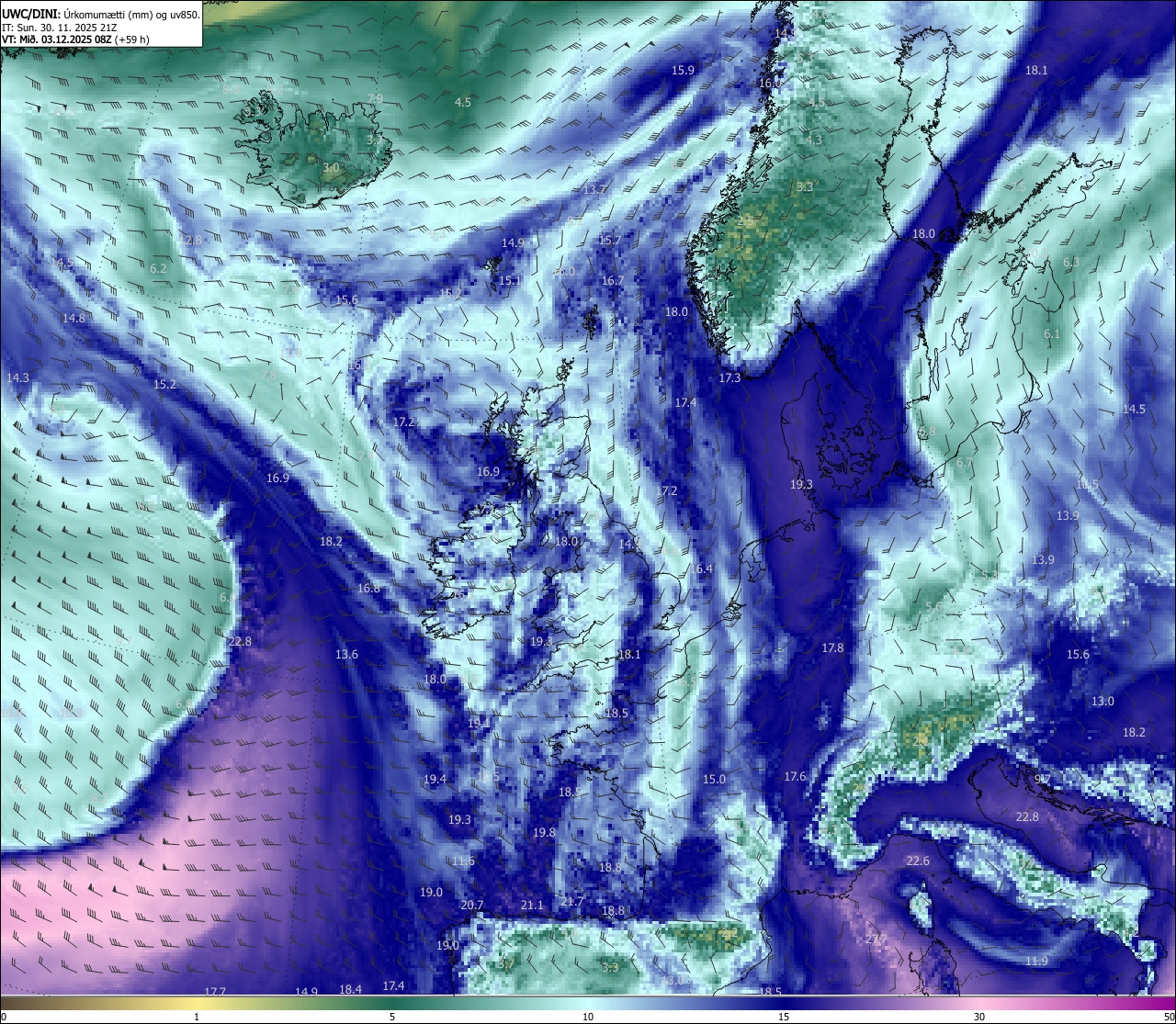Select the 22.6 value label
The height and width of the screenshot is (1024, 1176).
pos(918,861)
